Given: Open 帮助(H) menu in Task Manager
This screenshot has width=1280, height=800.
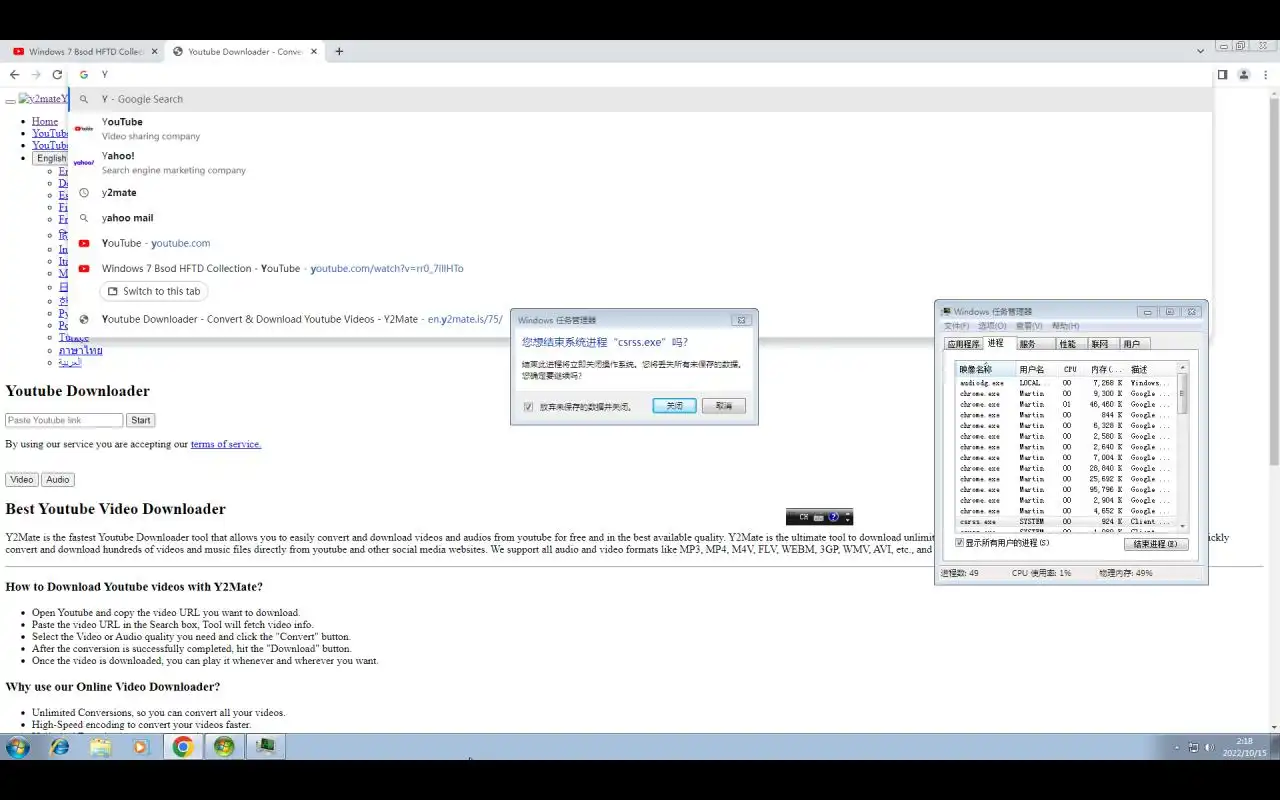Looking at the screenshot, I should point(1065,326).
